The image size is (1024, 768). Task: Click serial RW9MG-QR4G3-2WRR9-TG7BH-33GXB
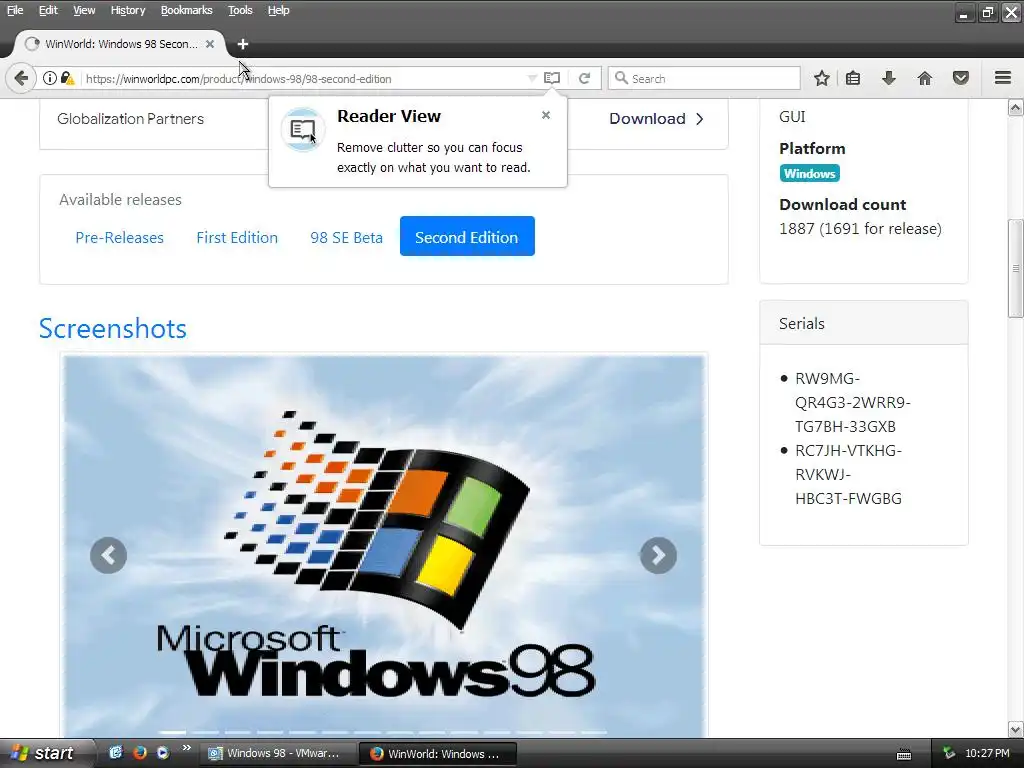coord(852,402)
